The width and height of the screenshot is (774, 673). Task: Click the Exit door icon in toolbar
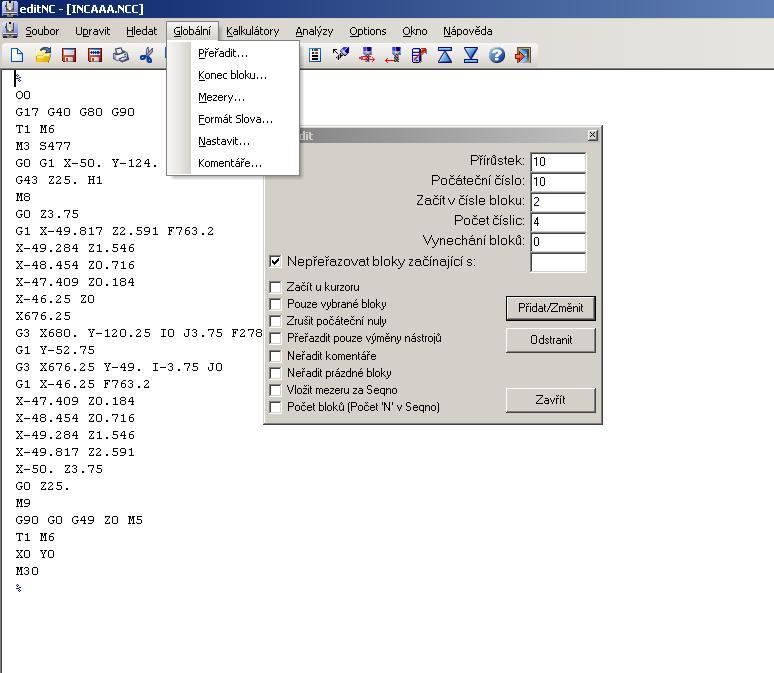coord(523,56)
